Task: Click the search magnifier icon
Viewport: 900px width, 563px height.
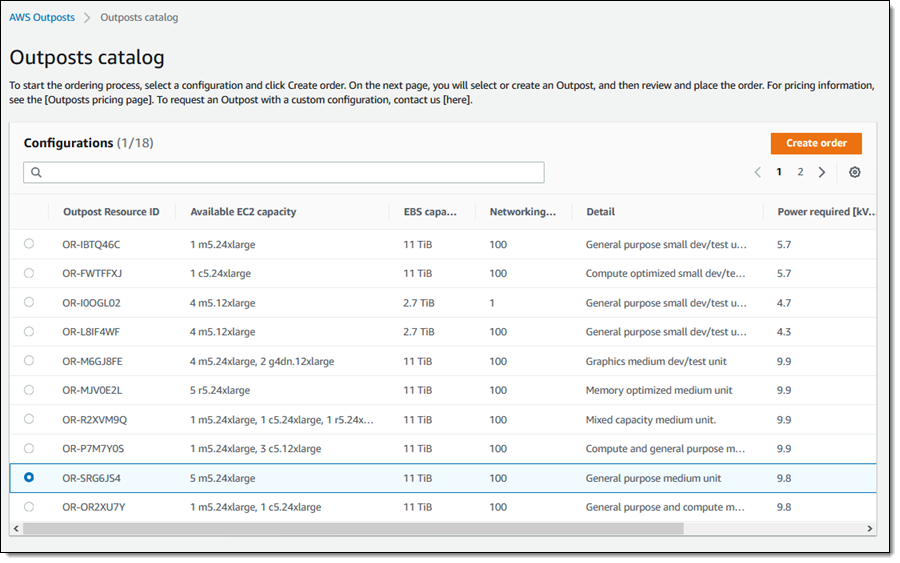Action: click(x=36, y=172)
